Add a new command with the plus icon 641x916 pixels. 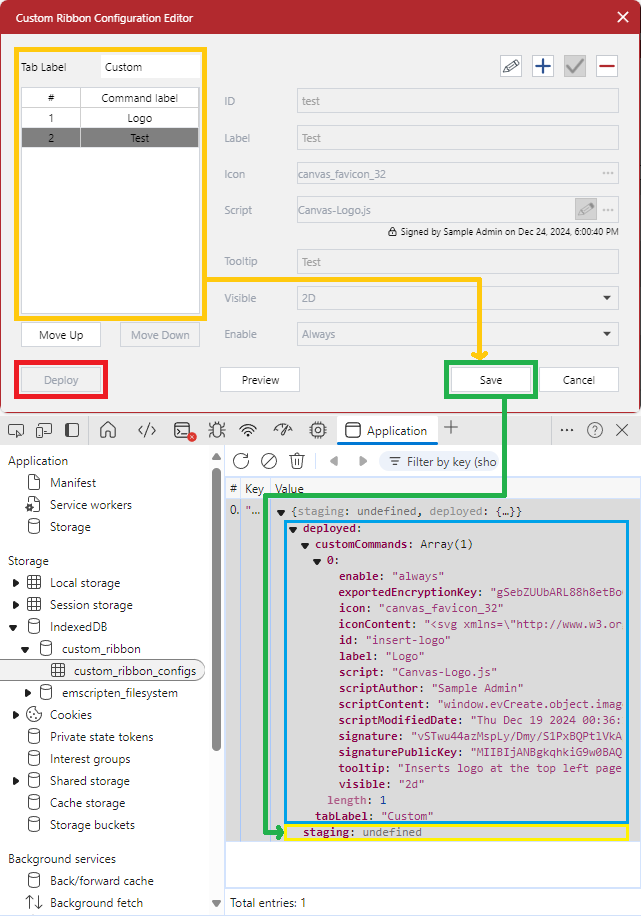coord(542,67)
